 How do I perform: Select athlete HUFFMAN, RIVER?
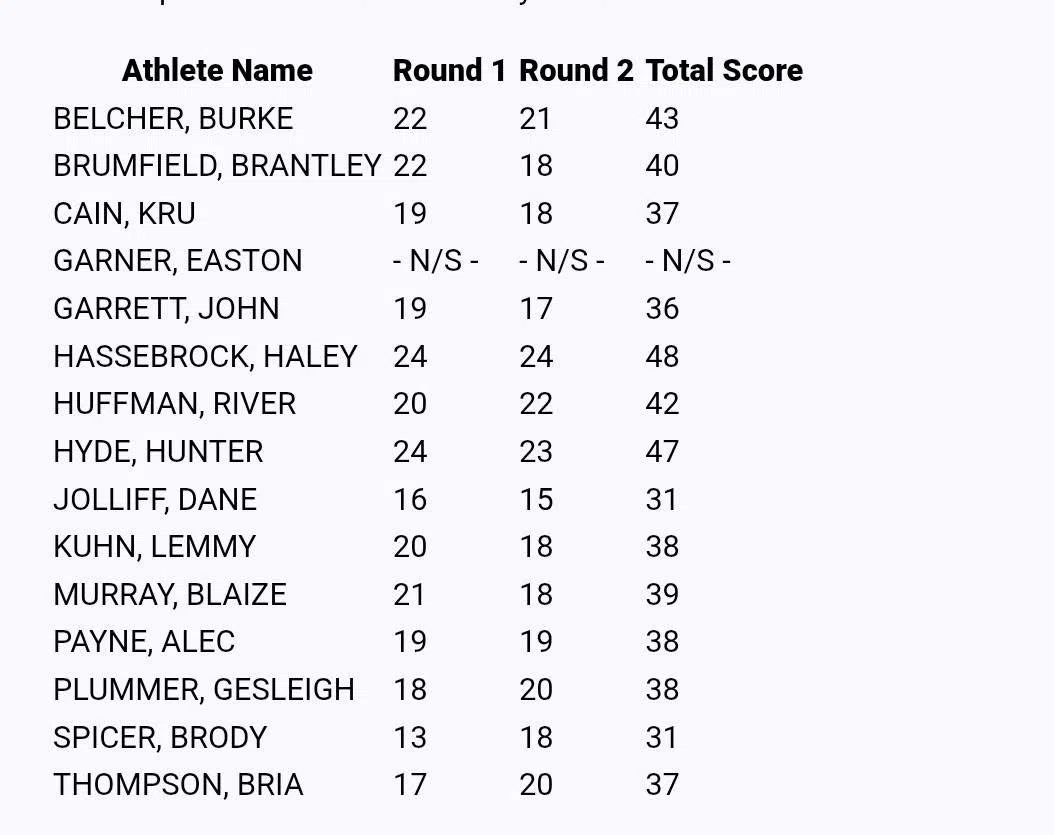tap(174, 404)
